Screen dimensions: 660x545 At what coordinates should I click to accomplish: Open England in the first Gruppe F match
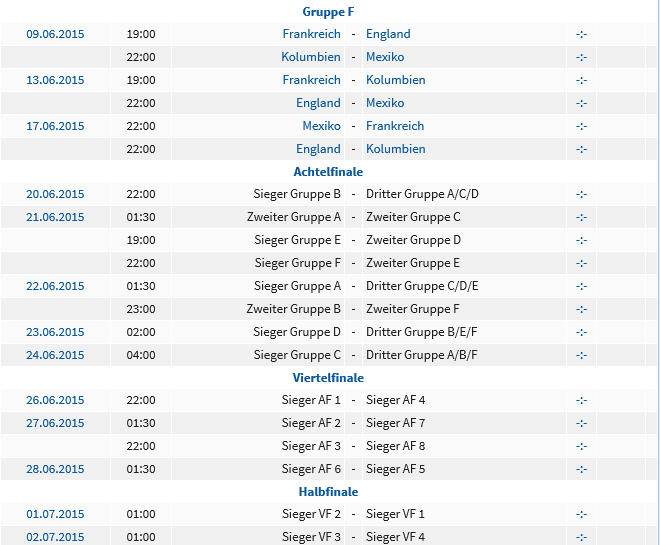[388, 34]
